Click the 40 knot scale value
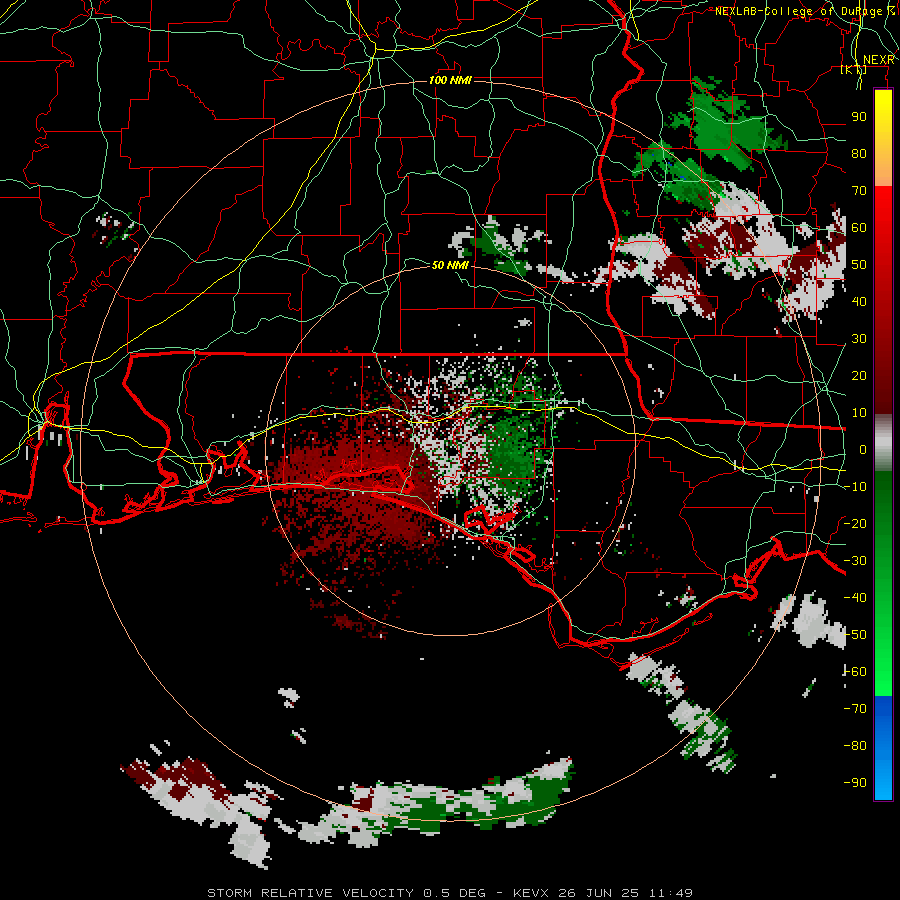 pos(859,301)
